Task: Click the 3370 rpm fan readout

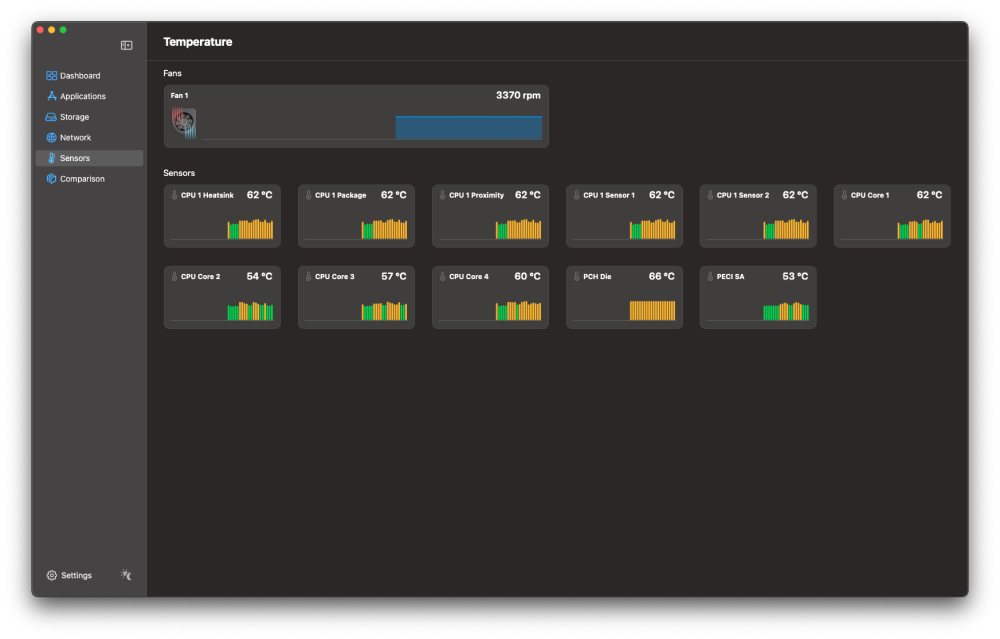Action: tap(518, 95)
